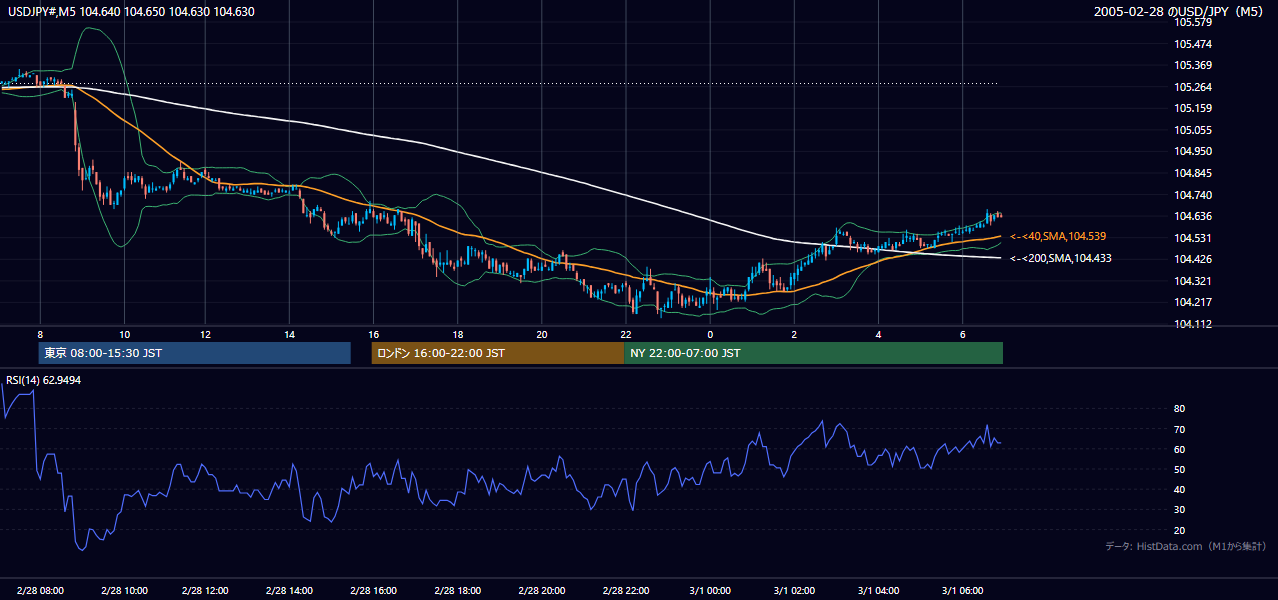Viewport: 1278px width, 600px height.
Task: Click the bottom time label 3/1 06:00
Action: tap(962, 591)
